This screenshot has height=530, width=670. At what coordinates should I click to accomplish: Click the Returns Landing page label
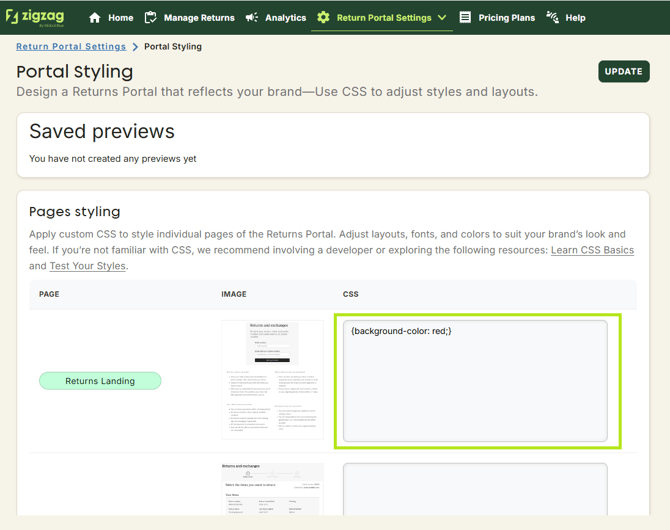(100, 381)
